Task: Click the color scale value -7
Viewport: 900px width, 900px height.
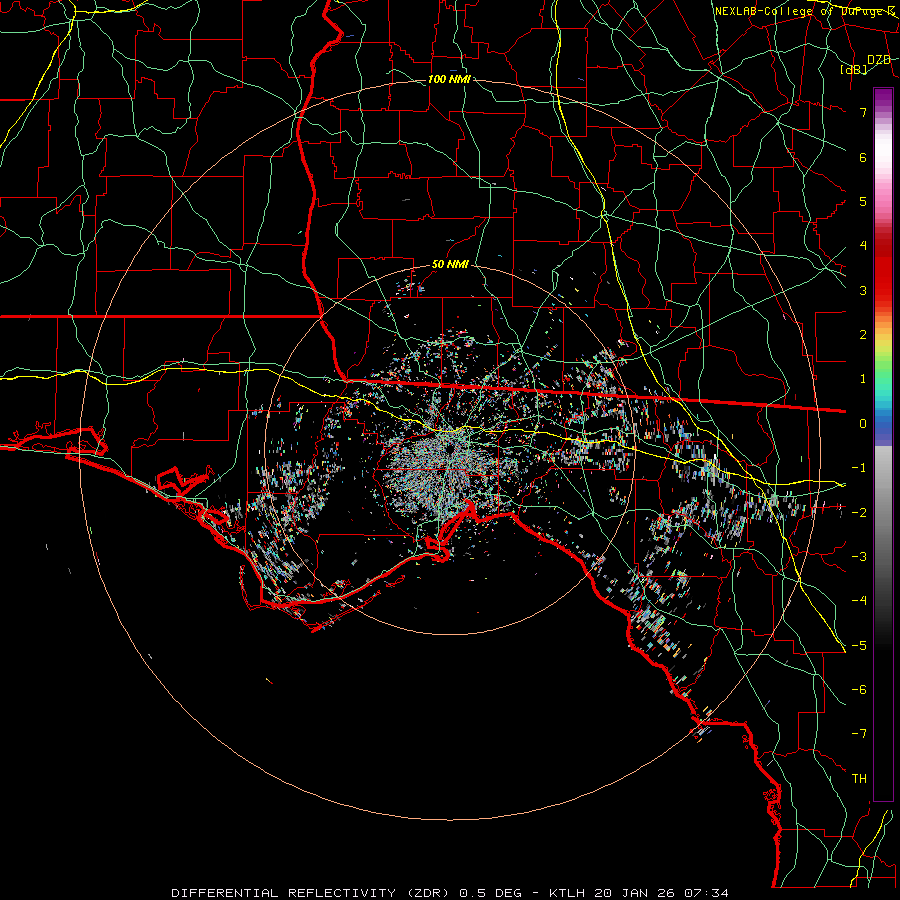Action: 859,734
